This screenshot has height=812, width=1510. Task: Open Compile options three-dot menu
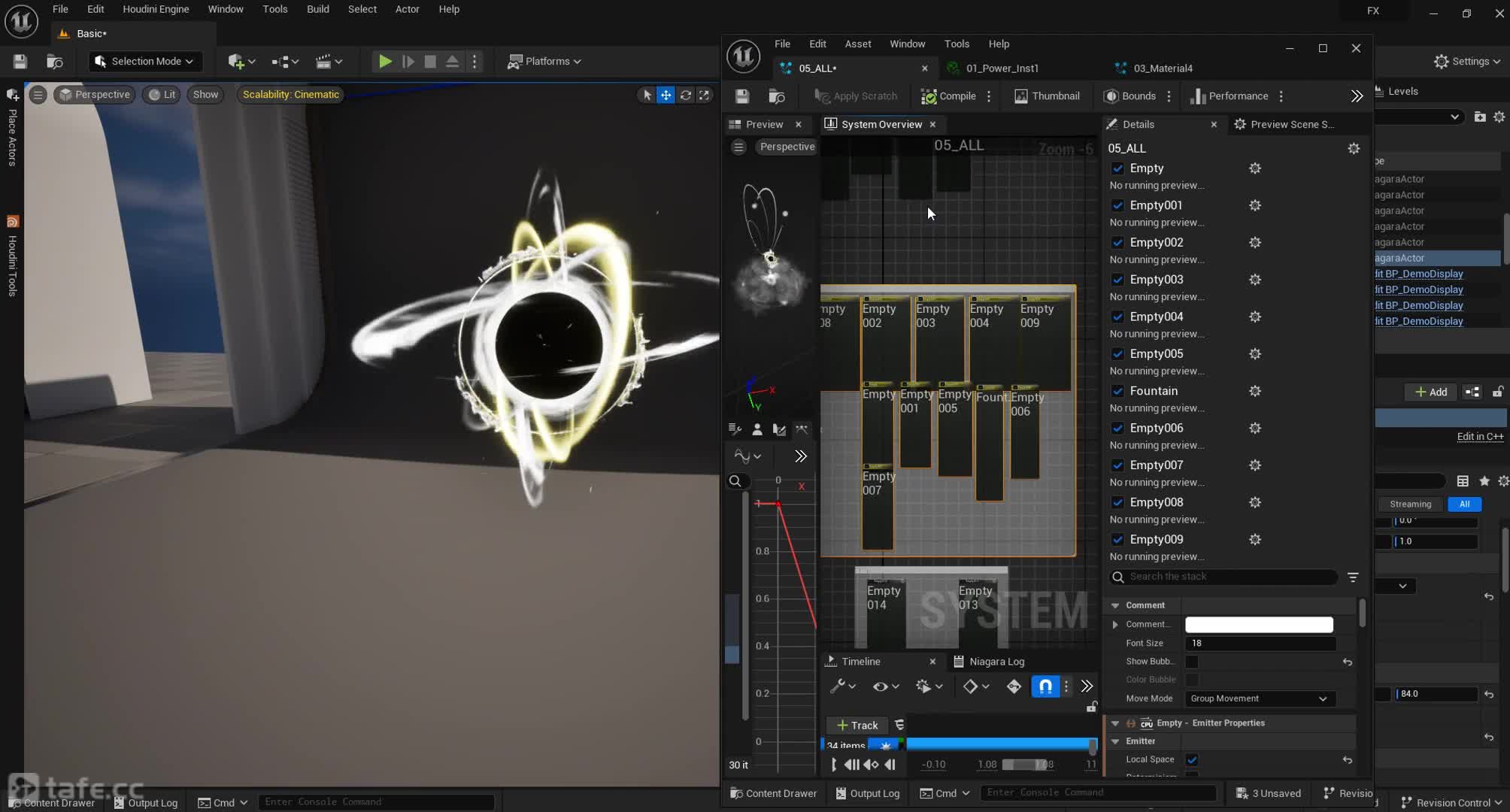989,96
